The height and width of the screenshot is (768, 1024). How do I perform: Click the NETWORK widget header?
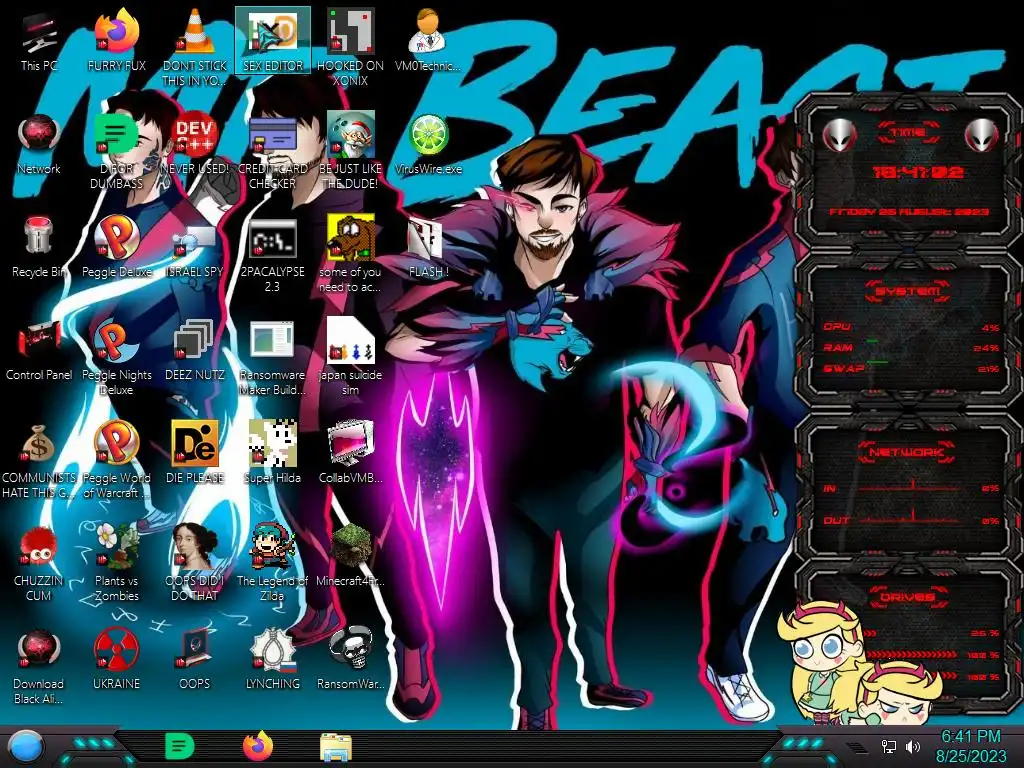tap(908, 451)
